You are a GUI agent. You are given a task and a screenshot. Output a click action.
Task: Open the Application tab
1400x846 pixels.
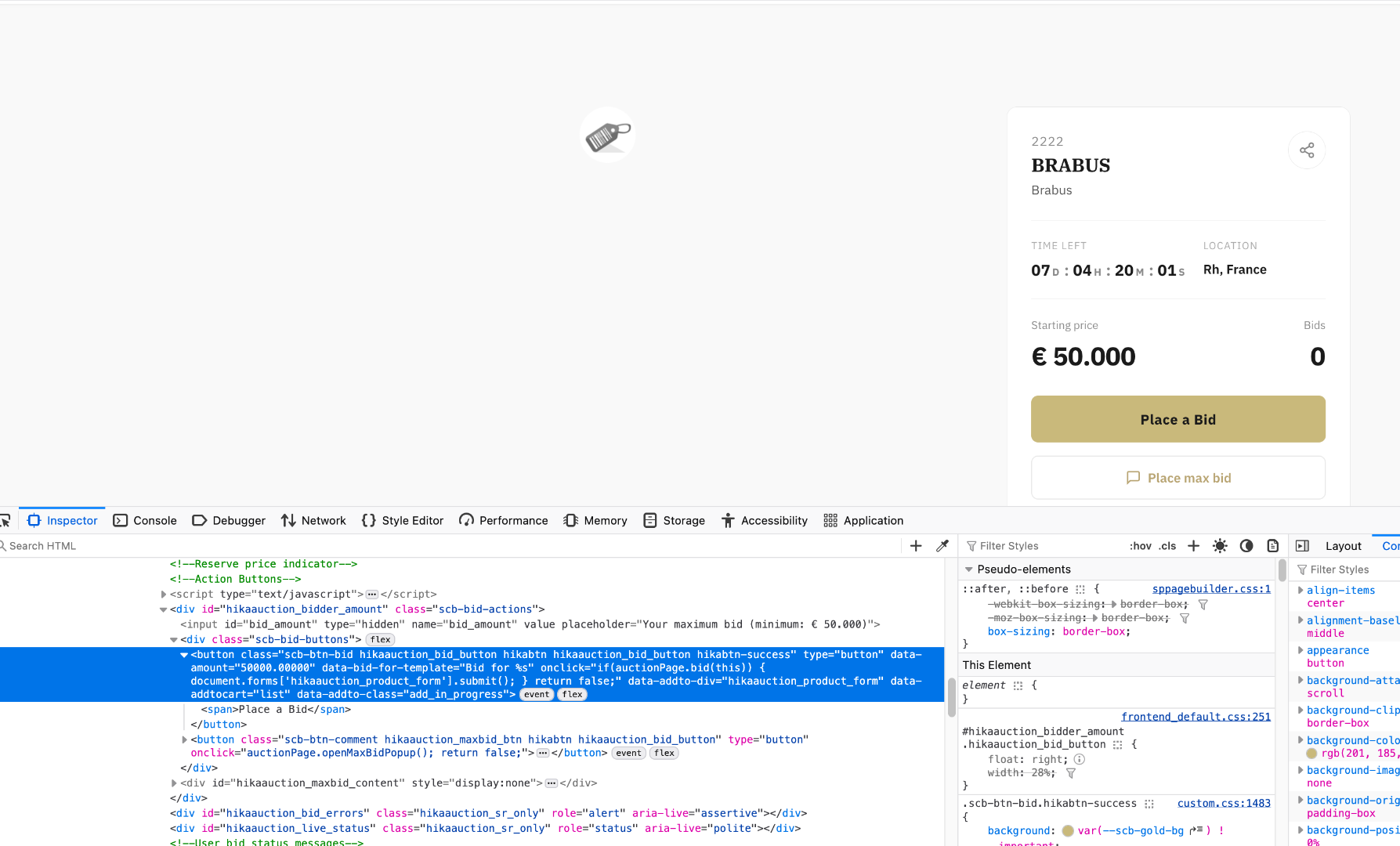(863, 521)
